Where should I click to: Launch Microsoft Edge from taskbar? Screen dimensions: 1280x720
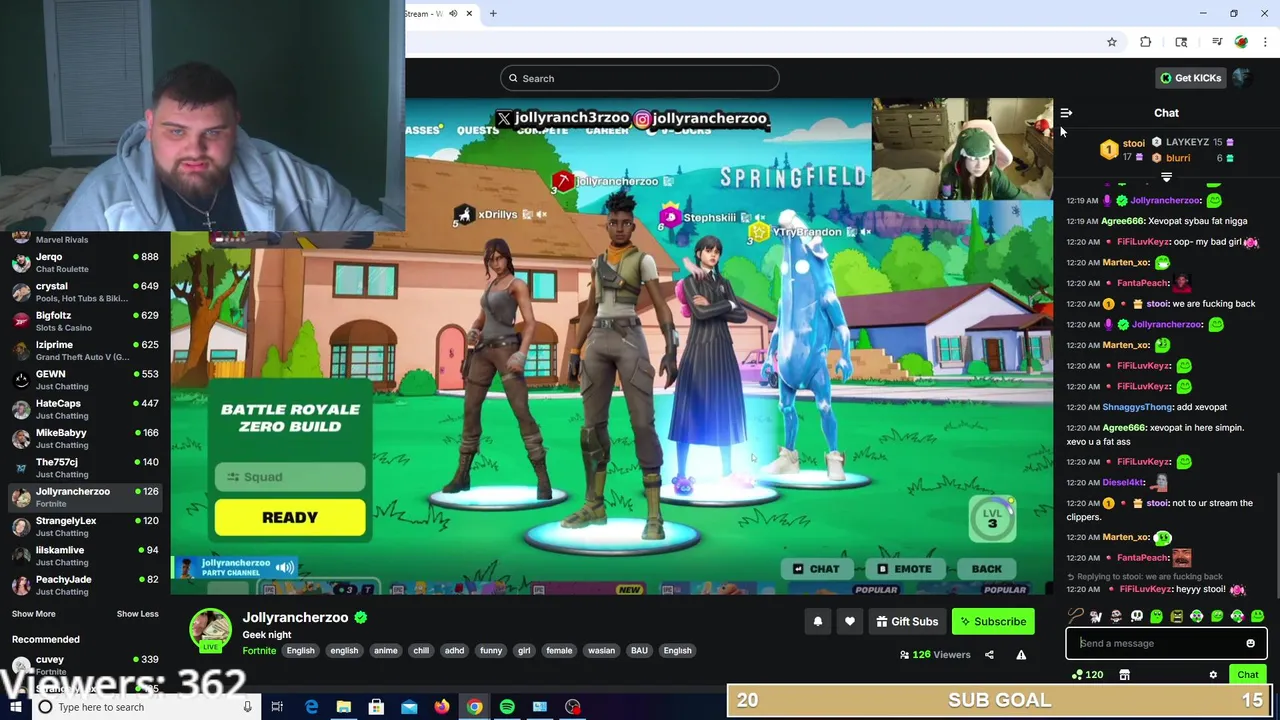311,707
